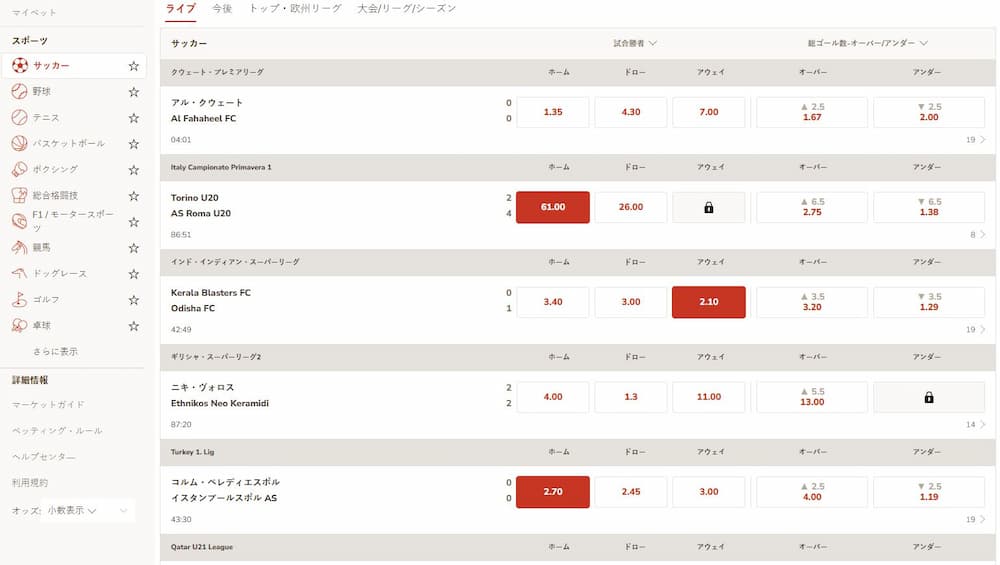Image resolution: width=1000 pixels, height=565 pixels.
Task: Click the table tennis paddle icon
Action: (x=20, y=325)
